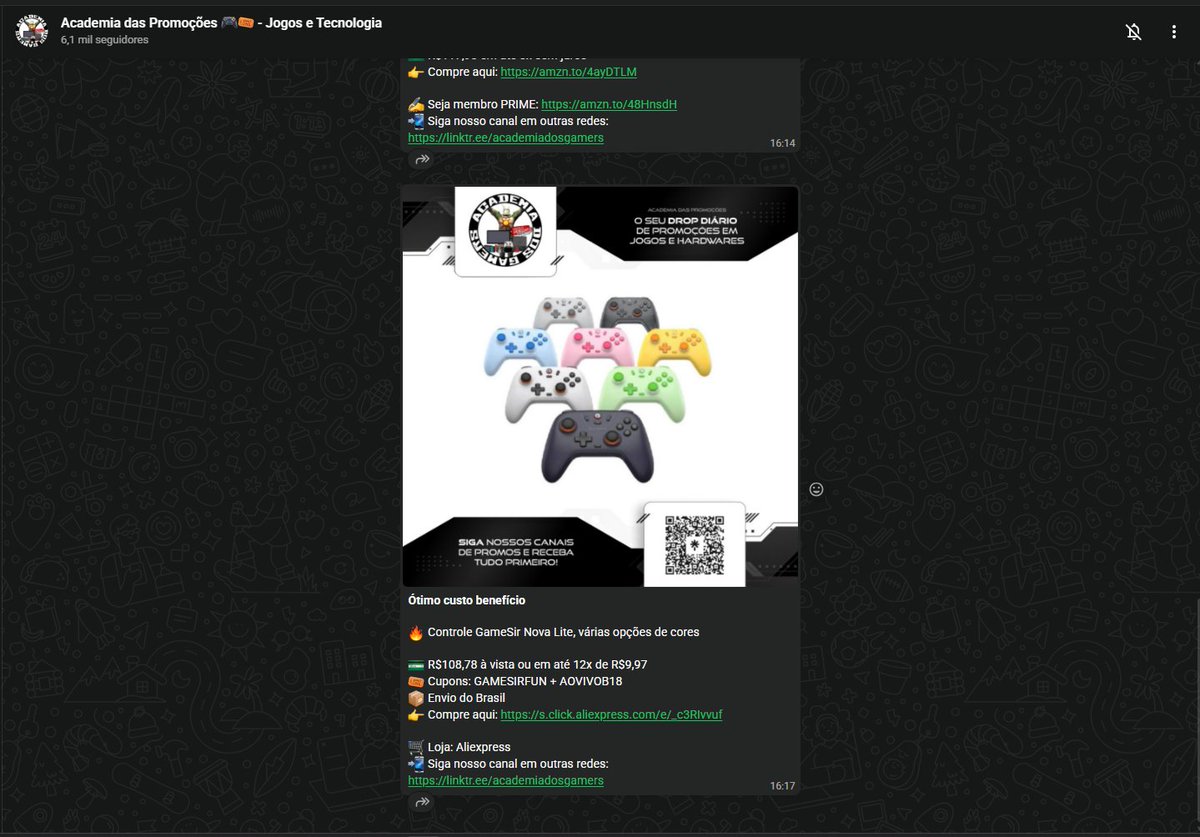React to the controllers post with emoji icon
1200x837 pixels.
coord(816,489)
